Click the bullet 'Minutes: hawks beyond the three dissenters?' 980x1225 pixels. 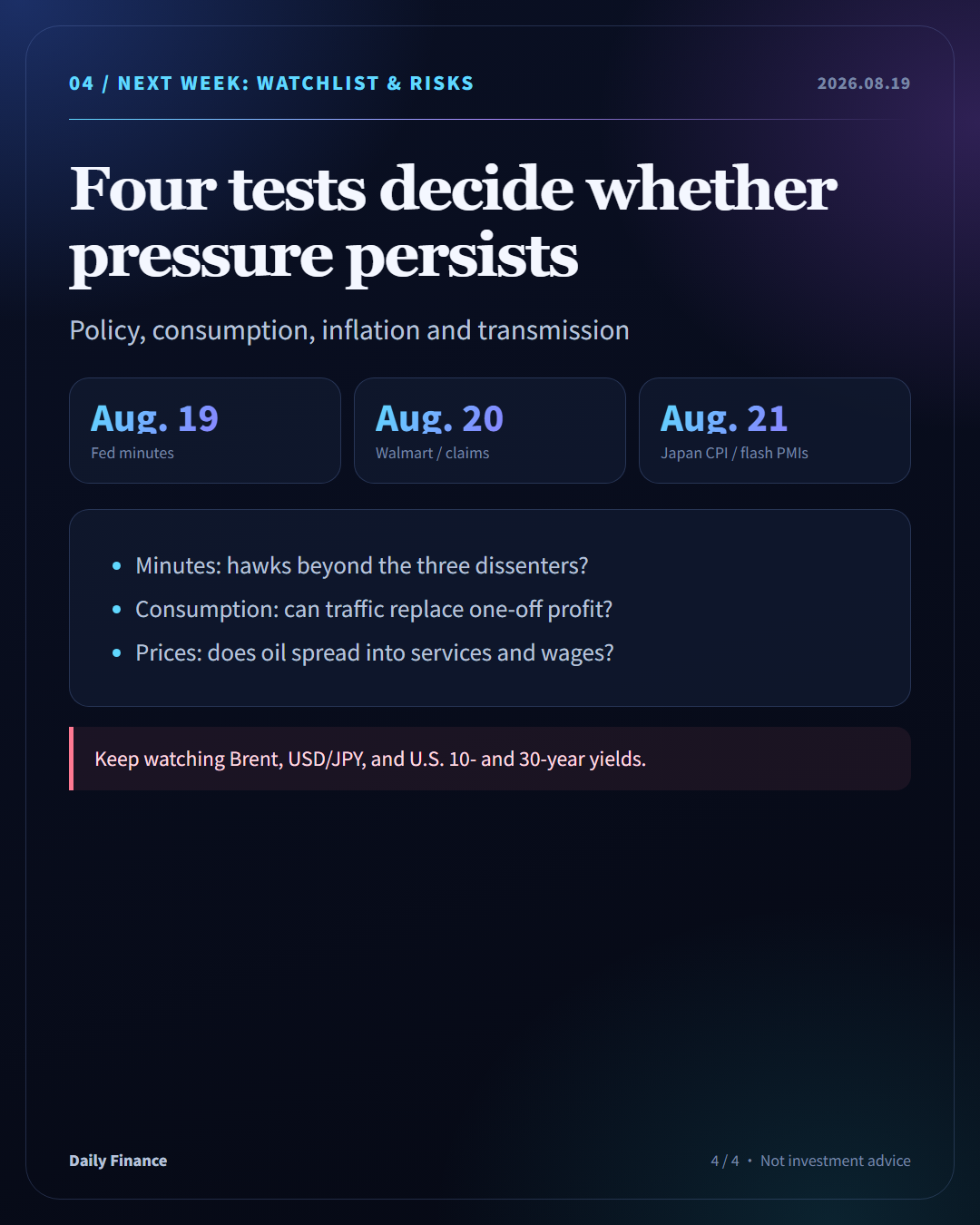[362, 565]
